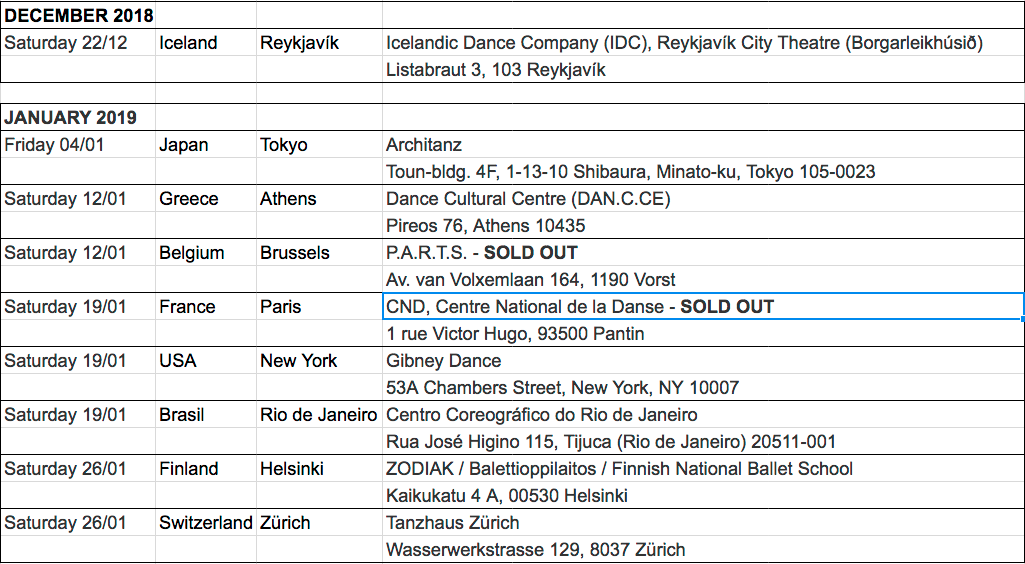1025x564 pixels.
Task: Select the Gibney Dance venue cell
Action: pos(703,361)
